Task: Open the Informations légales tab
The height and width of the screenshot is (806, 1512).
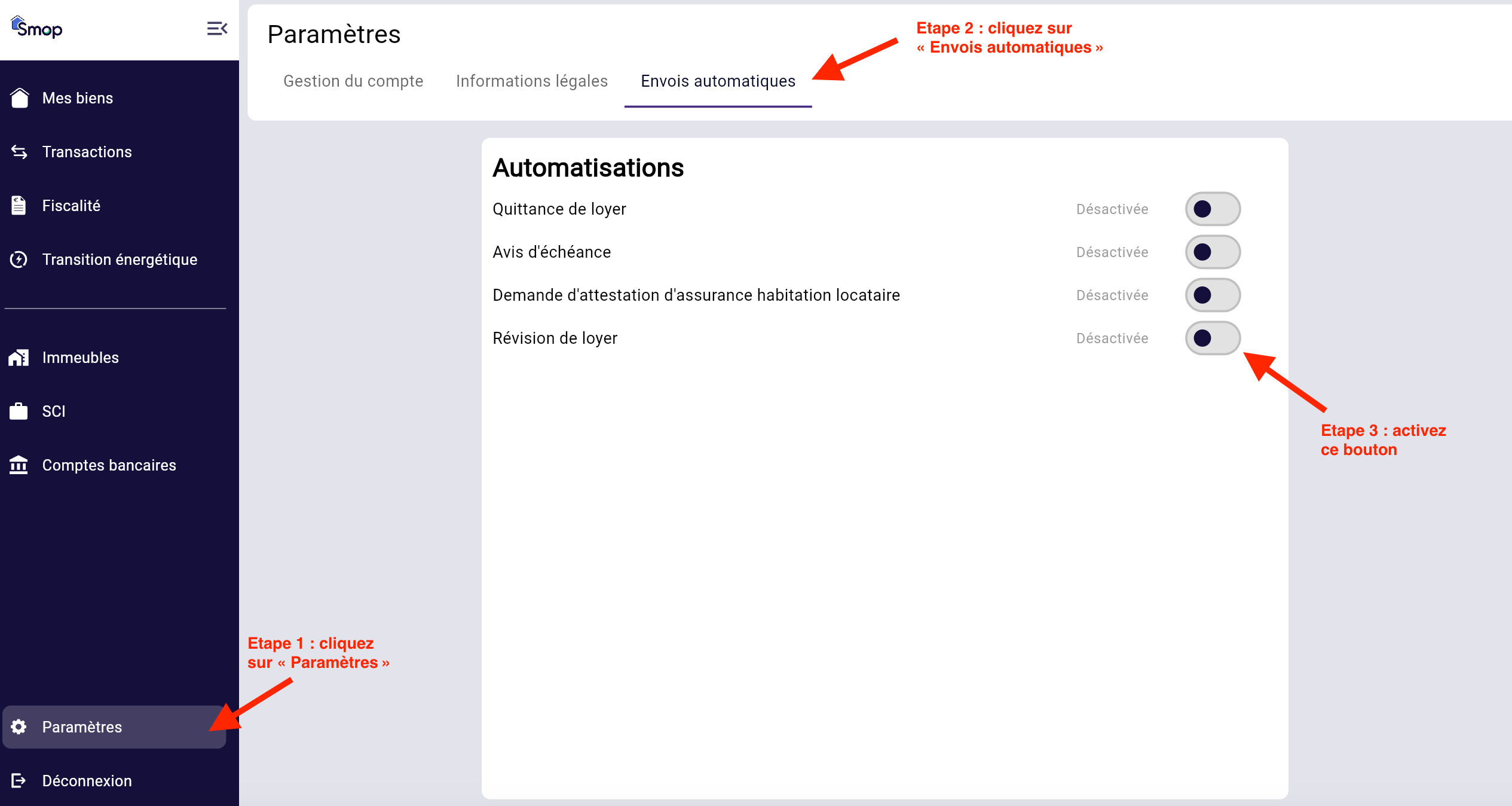Action: 531,81
